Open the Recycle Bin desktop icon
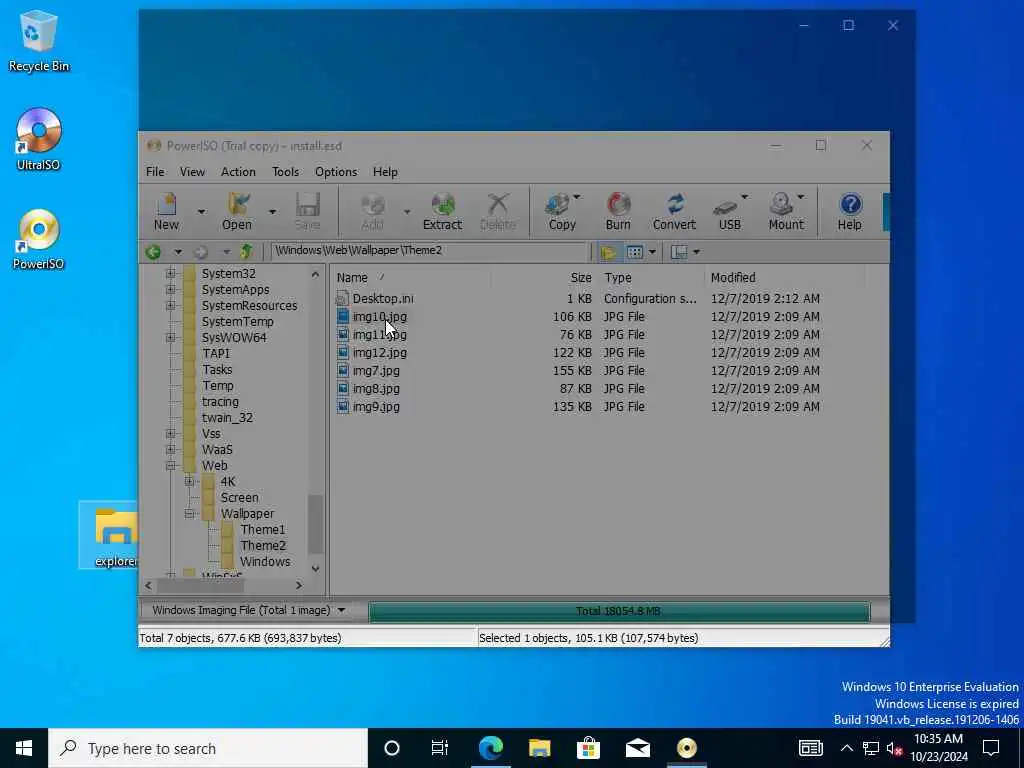The height and width of the screenshot is (768, 1024). pyautogui.click(x=39, y=40)
